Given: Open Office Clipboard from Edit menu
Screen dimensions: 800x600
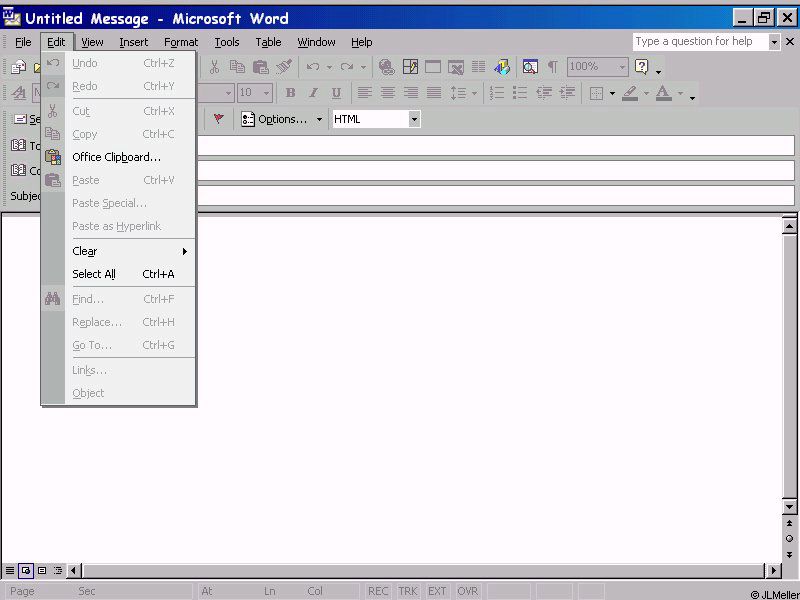Looking at the screenshot, I should click(x=116, y=157).
